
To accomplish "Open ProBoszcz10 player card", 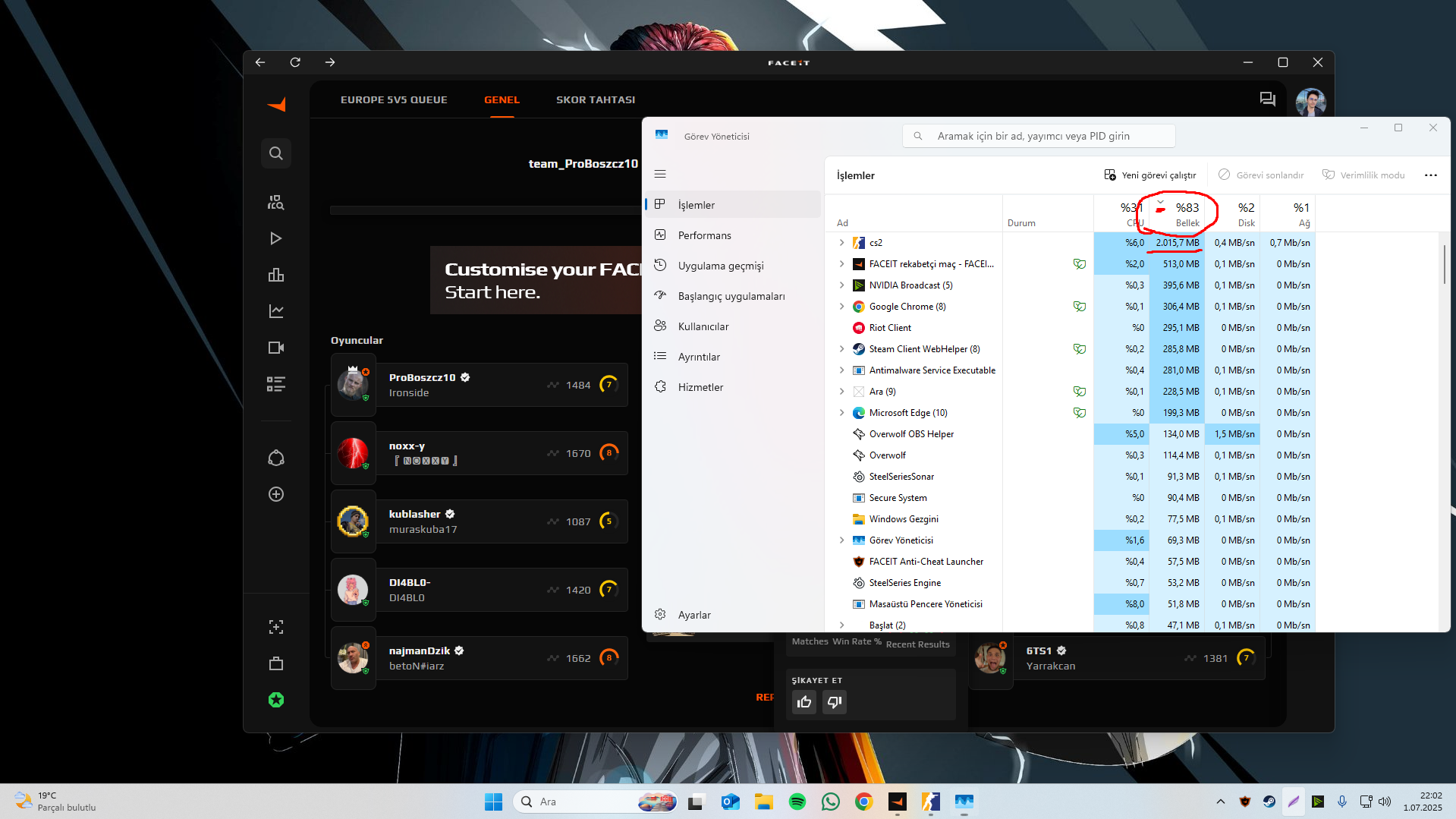I will tap(480, 385).
